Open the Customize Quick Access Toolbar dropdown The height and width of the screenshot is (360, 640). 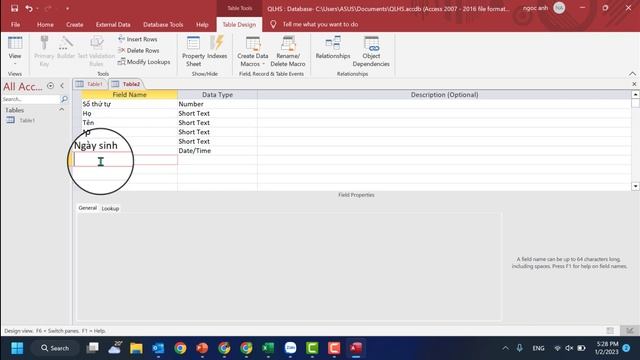[x=67, y=8]
